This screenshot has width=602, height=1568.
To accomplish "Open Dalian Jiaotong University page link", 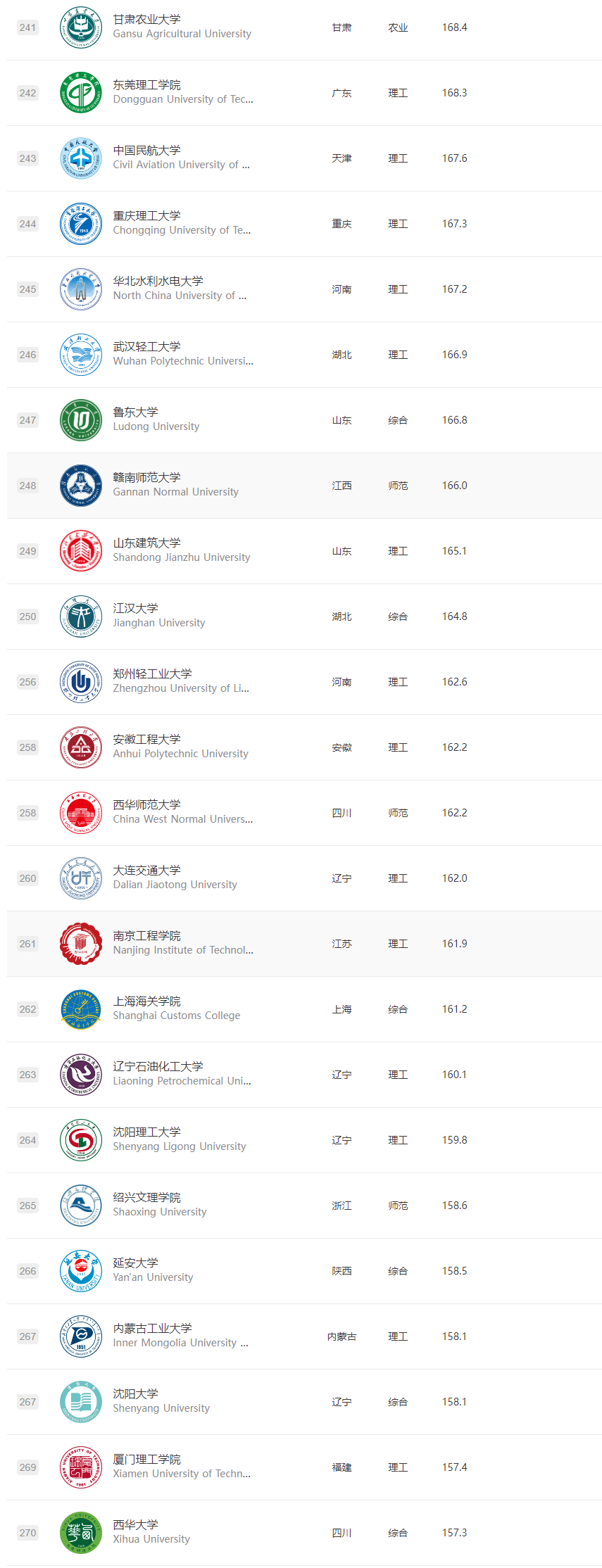I will point(175,885).
